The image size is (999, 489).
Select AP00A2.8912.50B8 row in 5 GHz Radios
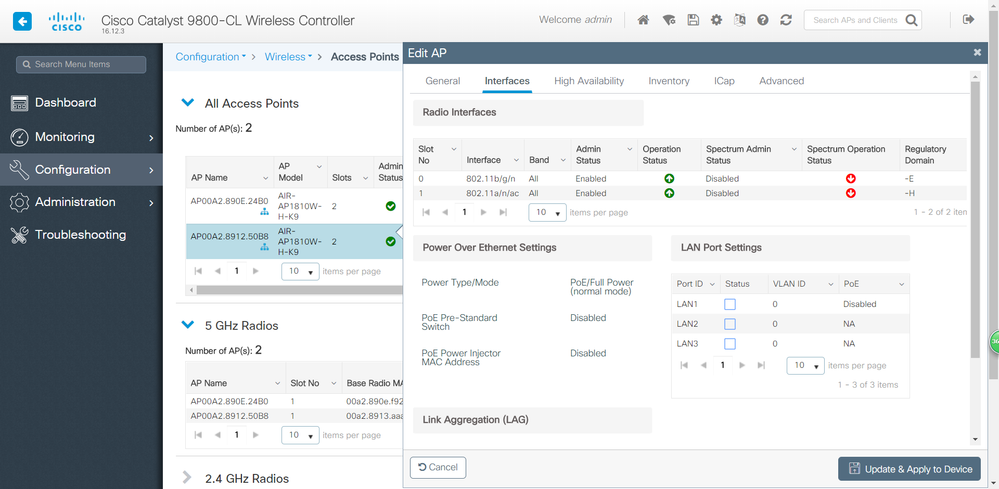tap(294, 415)
